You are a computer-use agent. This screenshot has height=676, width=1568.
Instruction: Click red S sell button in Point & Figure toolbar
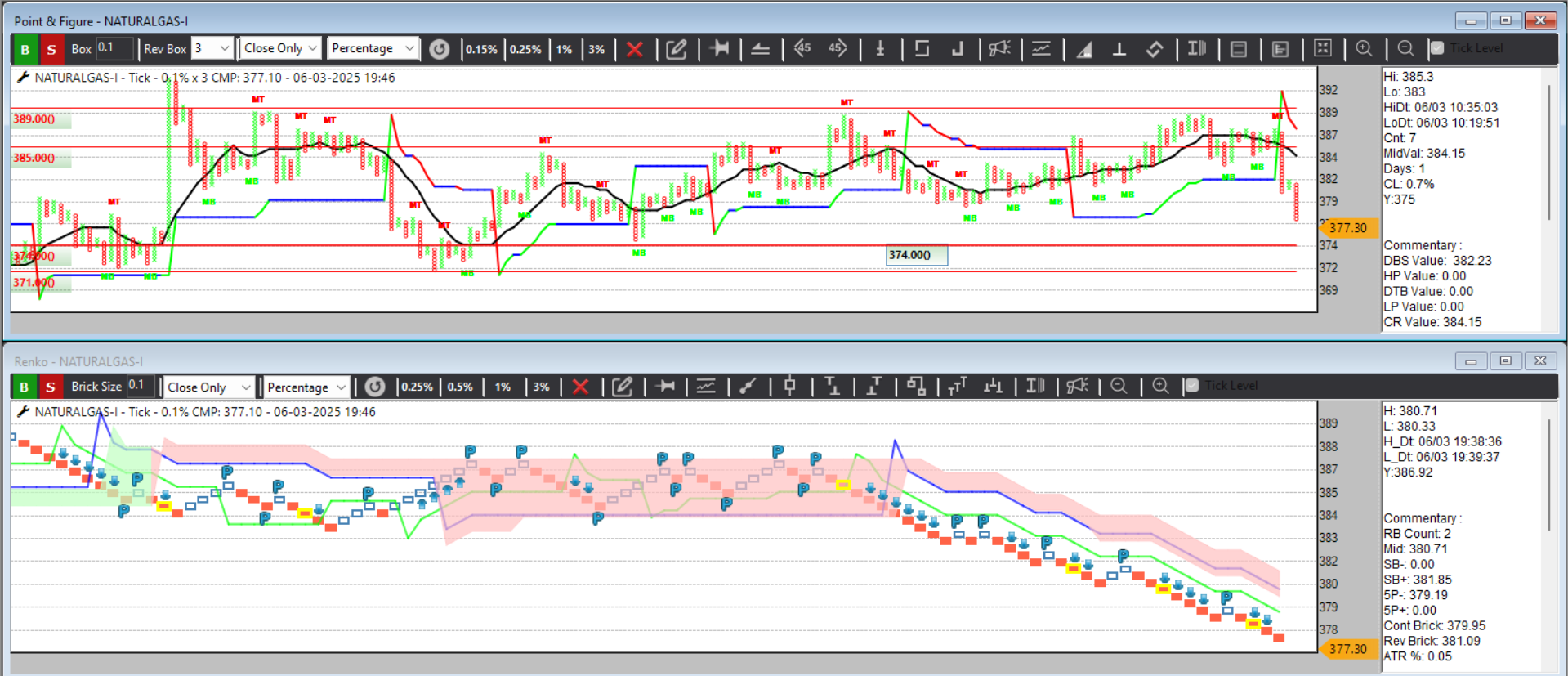point(51,49)
